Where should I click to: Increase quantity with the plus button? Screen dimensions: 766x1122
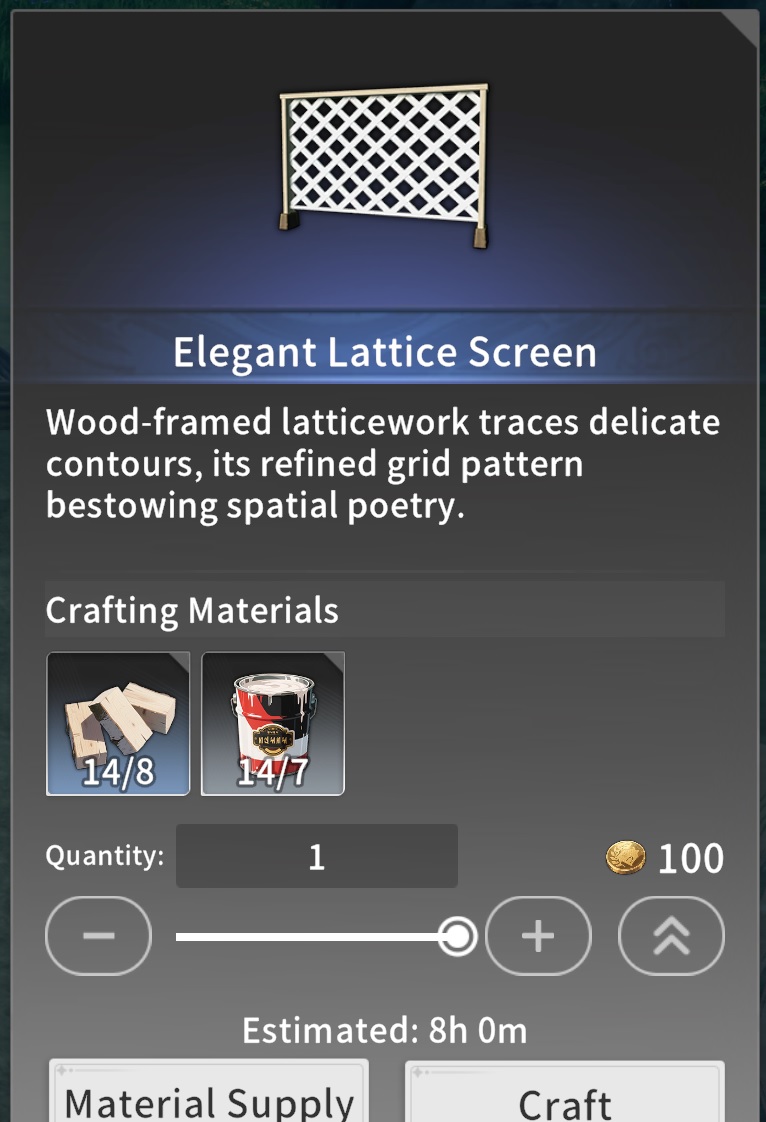click(x=538, y=935)
